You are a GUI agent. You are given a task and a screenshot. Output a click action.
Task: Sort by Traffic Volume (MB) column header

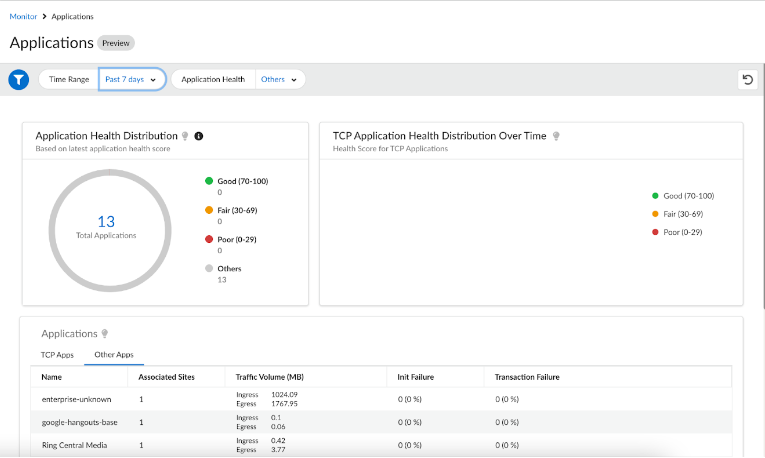pos(269,377)
